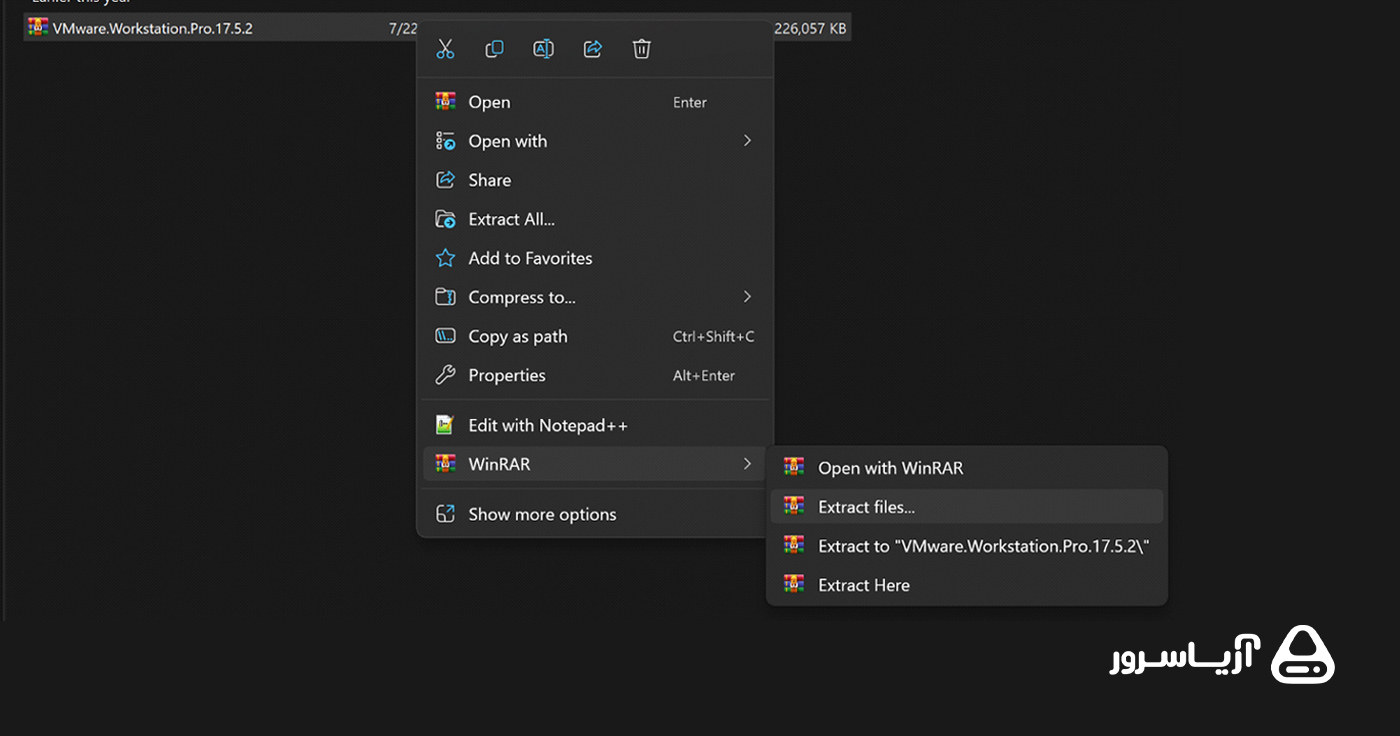Image resolution: width=1400 pixels, height=736 pixels.
Task: Click the Show more options icon
Action: click(445, 514)
